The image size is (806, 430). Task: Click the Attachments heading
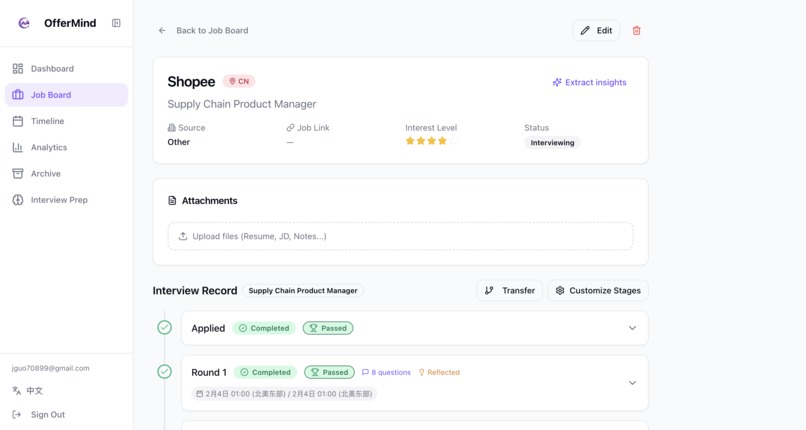pos(210,201)
